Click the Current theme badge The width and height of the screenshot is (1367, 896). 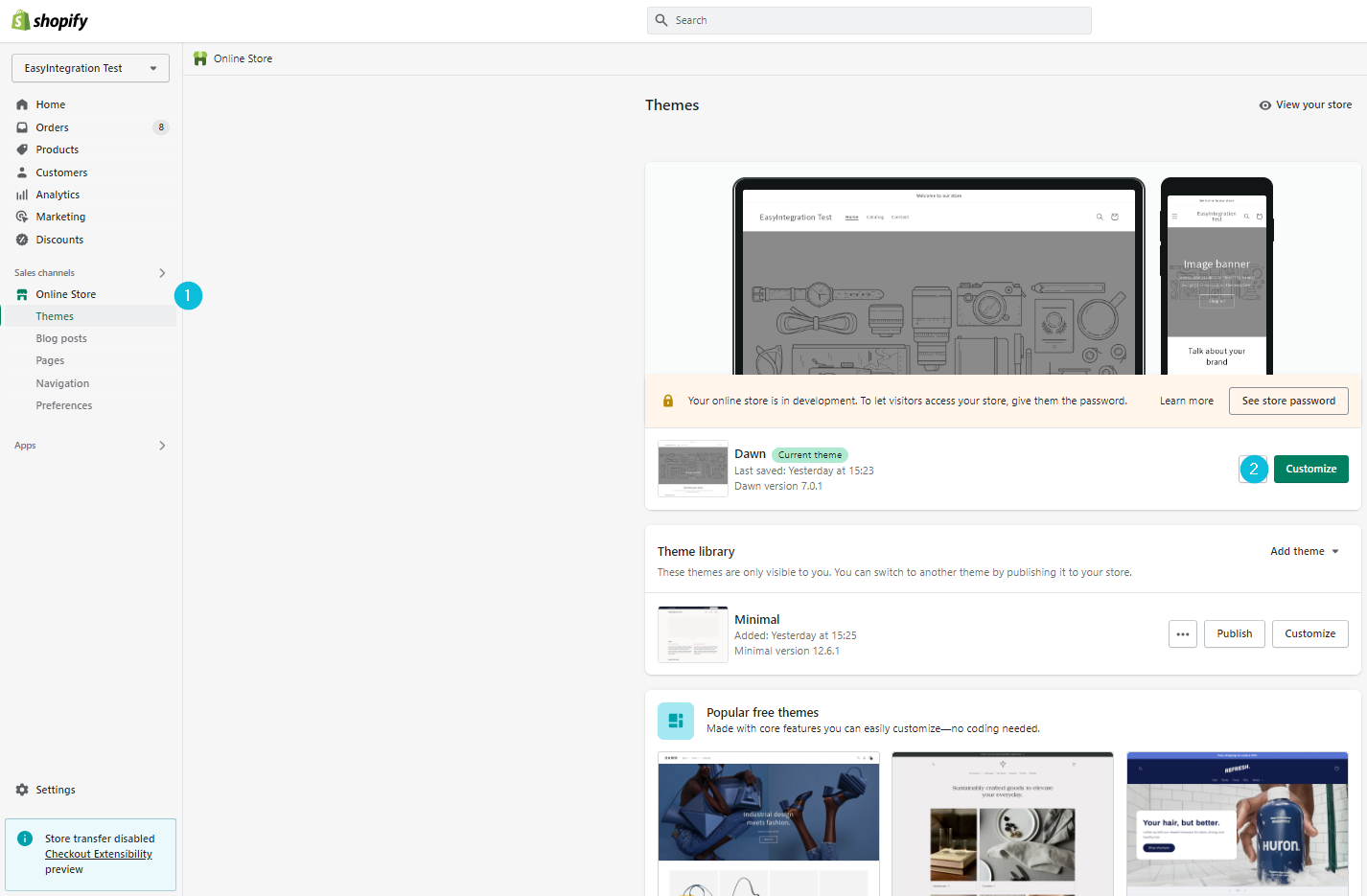click(x=810, y=455)
